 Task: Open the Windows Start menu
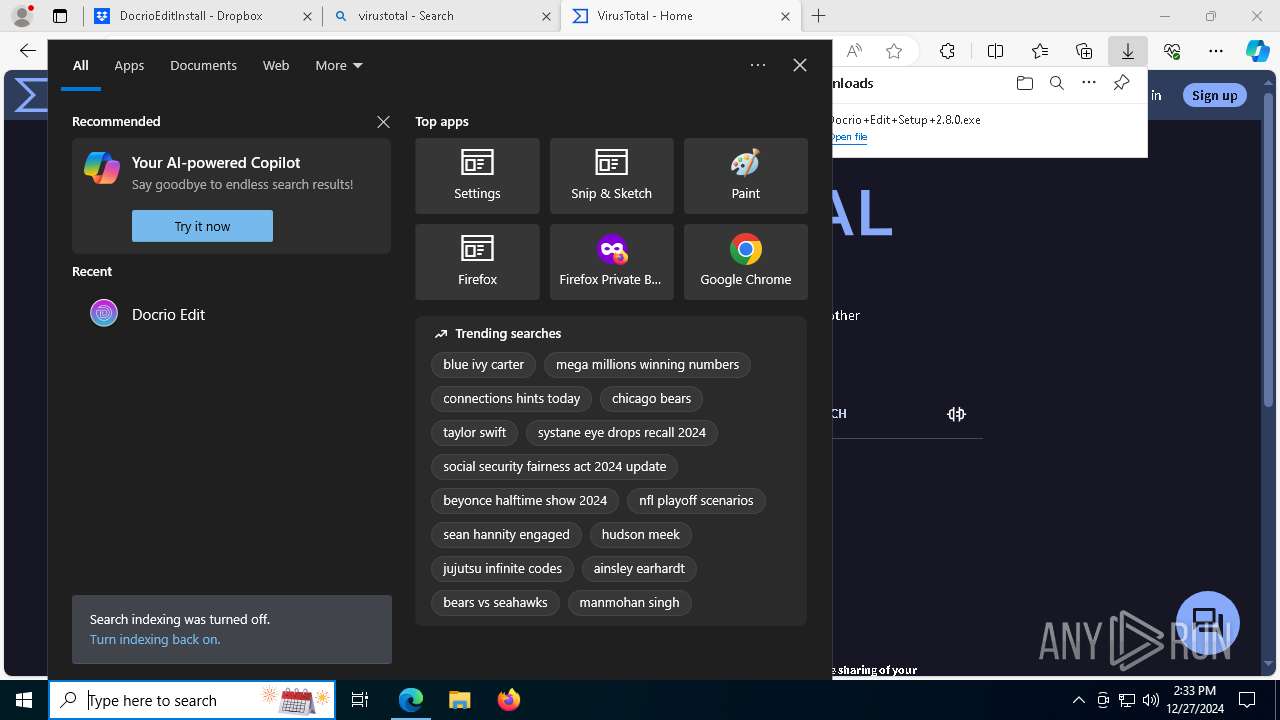(24, 700)
